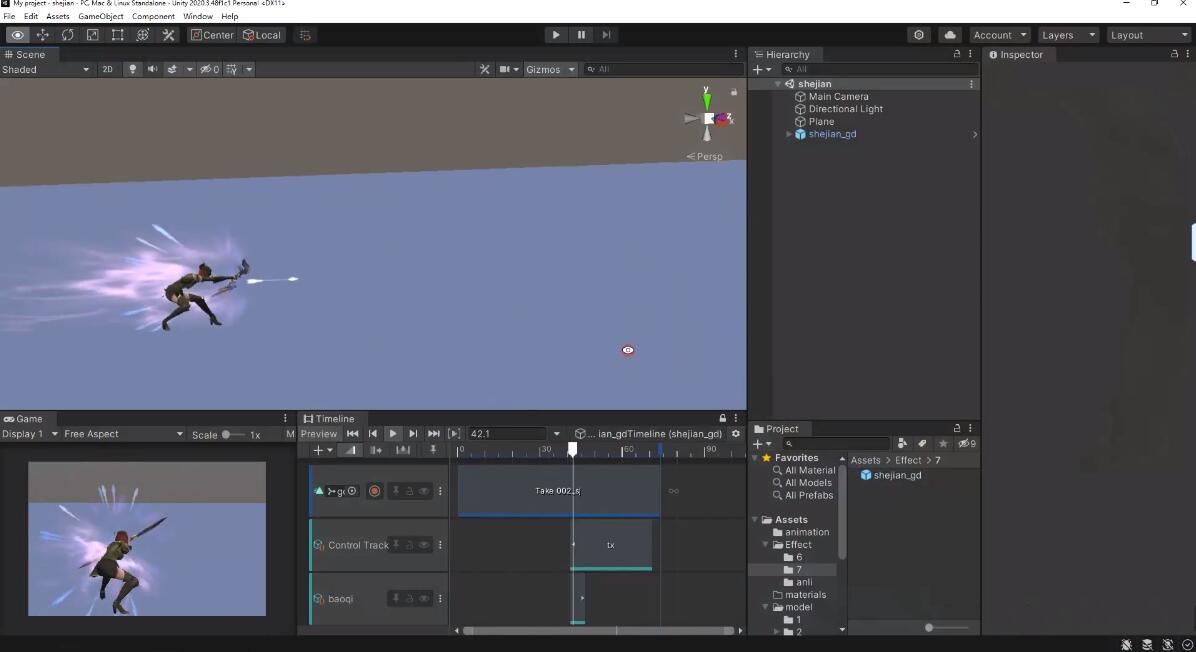1196x652 pixels.
Task: Open the Layers dropdown
Action: [1068, 35]
